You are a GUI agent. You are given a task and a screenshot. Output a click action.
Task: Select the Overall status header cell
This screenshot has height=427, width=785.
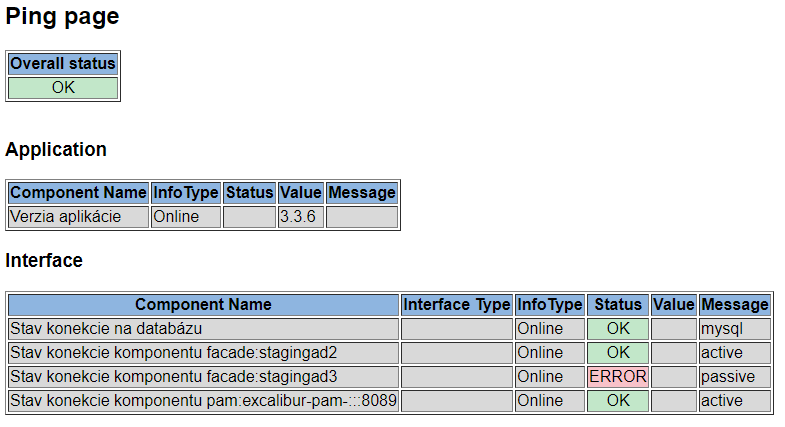(63, 64)
